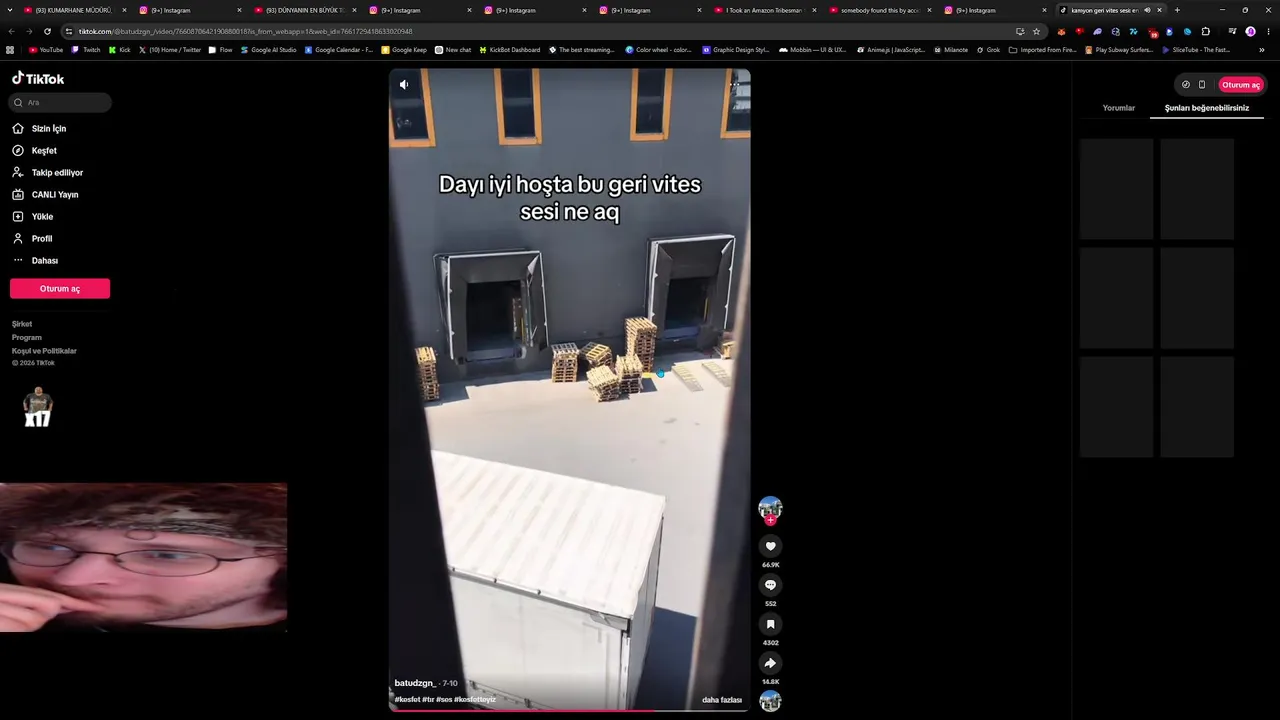The width and height of the screenshot is (1280, 720).
Task: Open comments via the speech bubble icon
Action: coord(770,585)
